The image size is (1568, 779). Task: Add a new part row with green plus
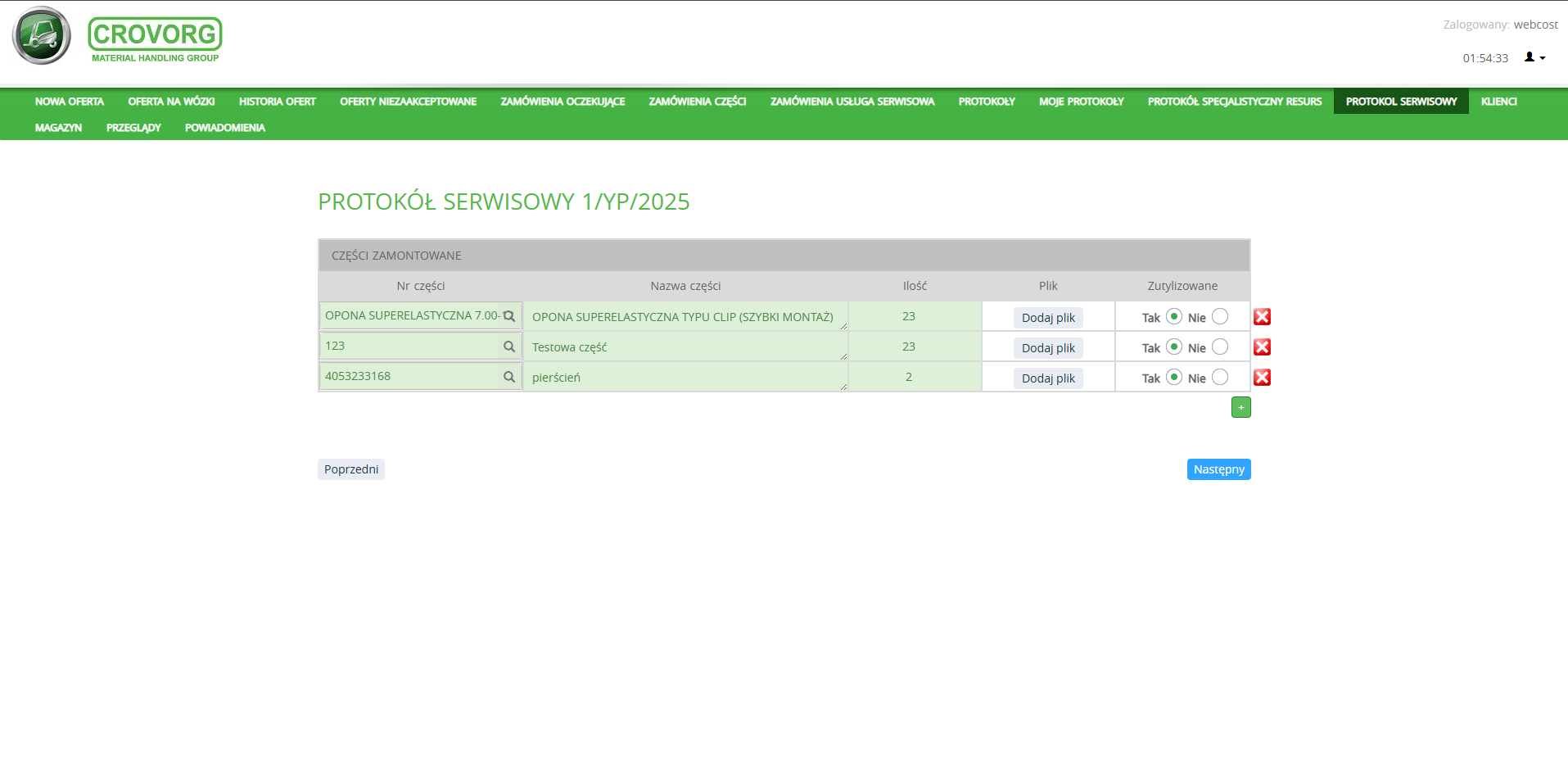1240,407
